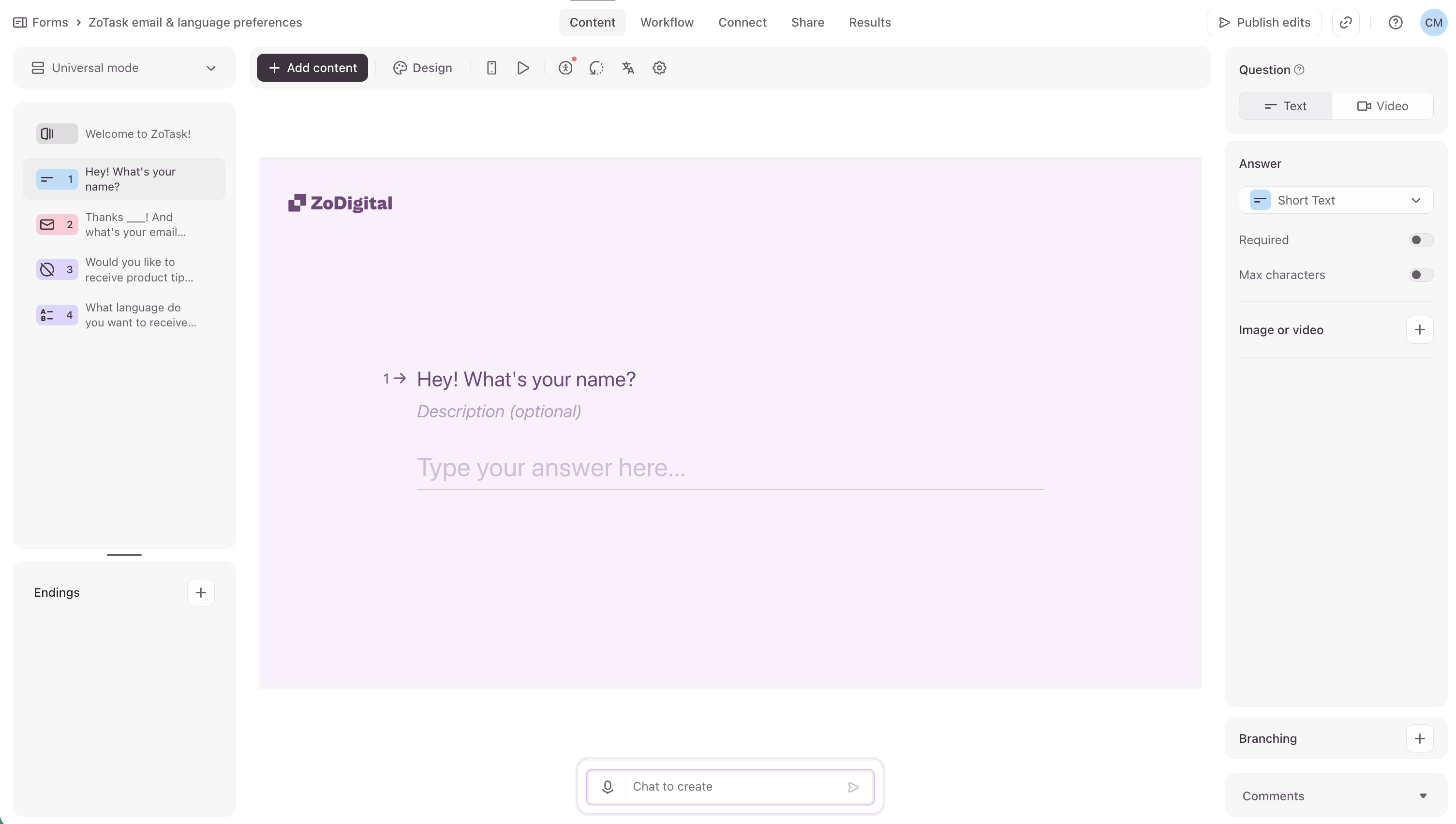Click the microphone icon in chat
This screenshot has width=1456, height=824.
pyautogui.click(x=608, y=787)
